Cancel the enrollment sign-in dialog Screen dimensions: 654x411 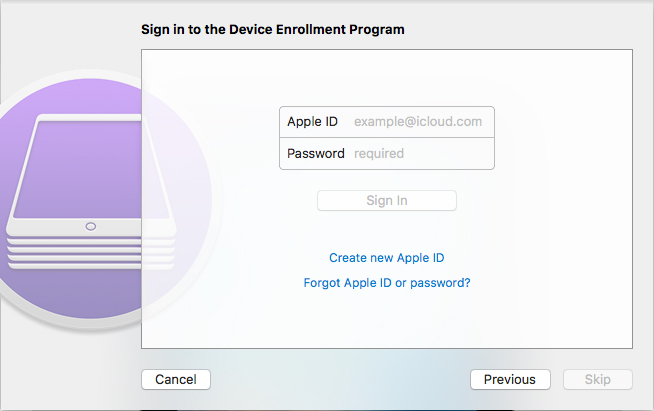(176, 380)
